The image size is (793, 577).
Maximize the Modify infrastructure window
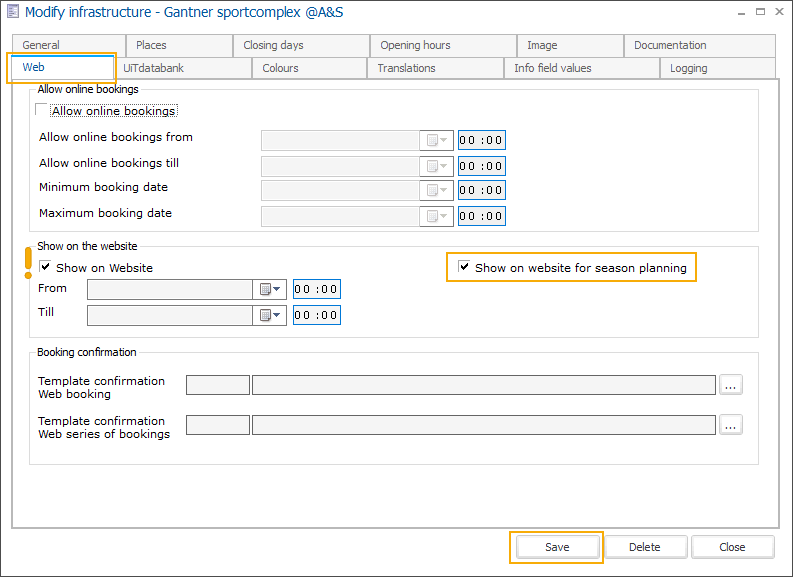click(x=760, y=12)
